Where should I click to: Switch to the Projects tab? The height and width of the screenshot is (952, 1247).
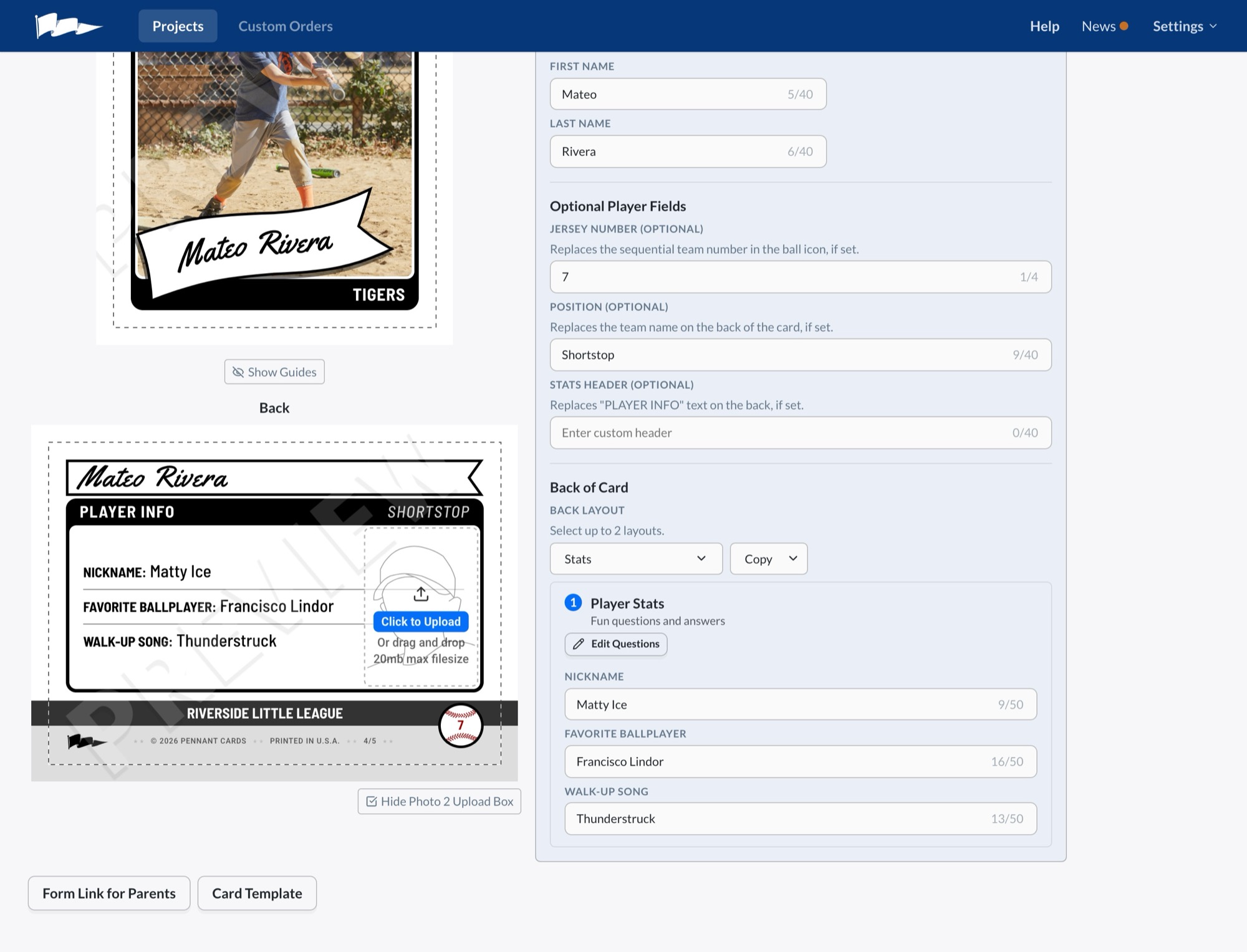pyautogui.click(x=178, y=26)
